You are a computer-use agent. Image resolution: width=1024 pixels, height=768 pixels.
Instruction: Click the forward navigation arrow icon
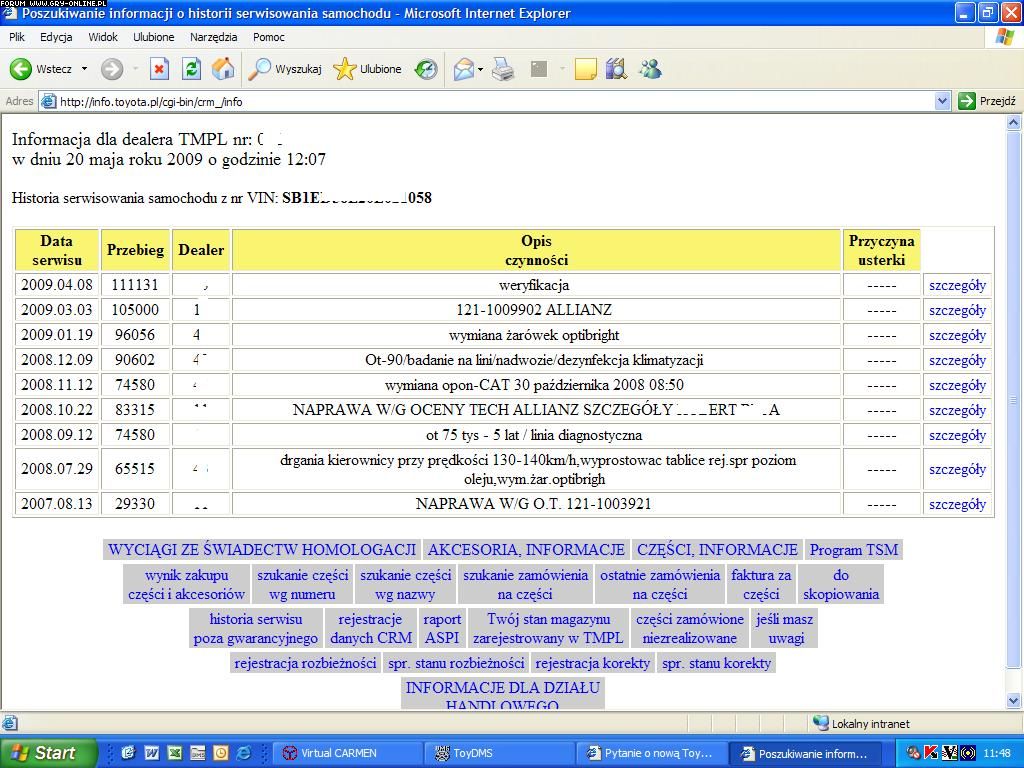[112, 69]
